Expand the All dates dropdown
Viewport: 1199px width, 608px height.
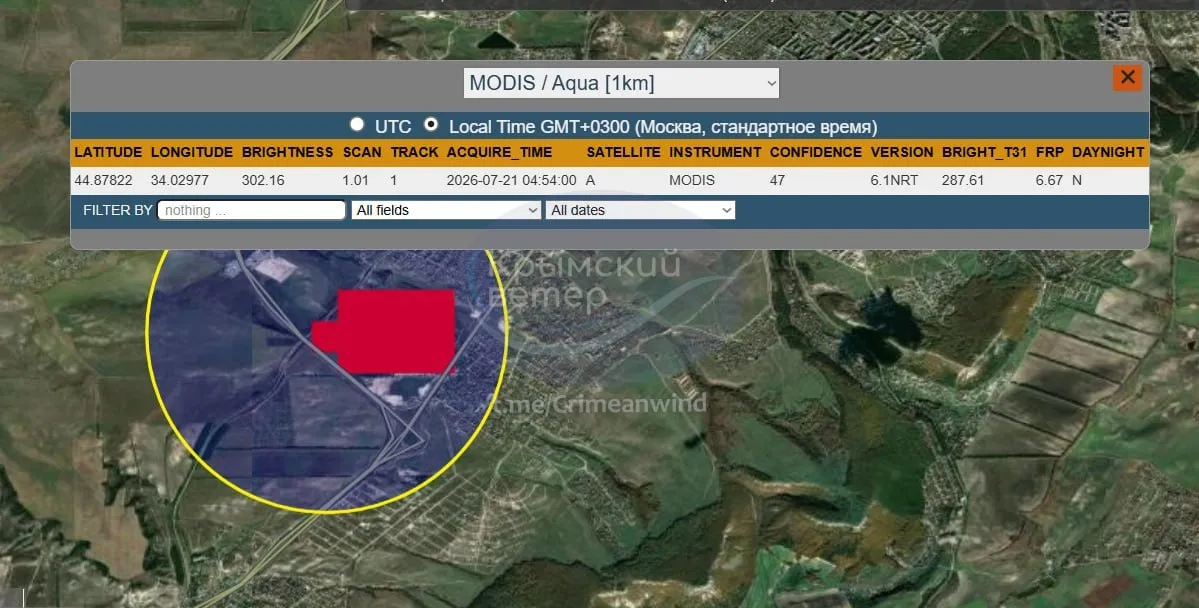[x=640, y=210]
